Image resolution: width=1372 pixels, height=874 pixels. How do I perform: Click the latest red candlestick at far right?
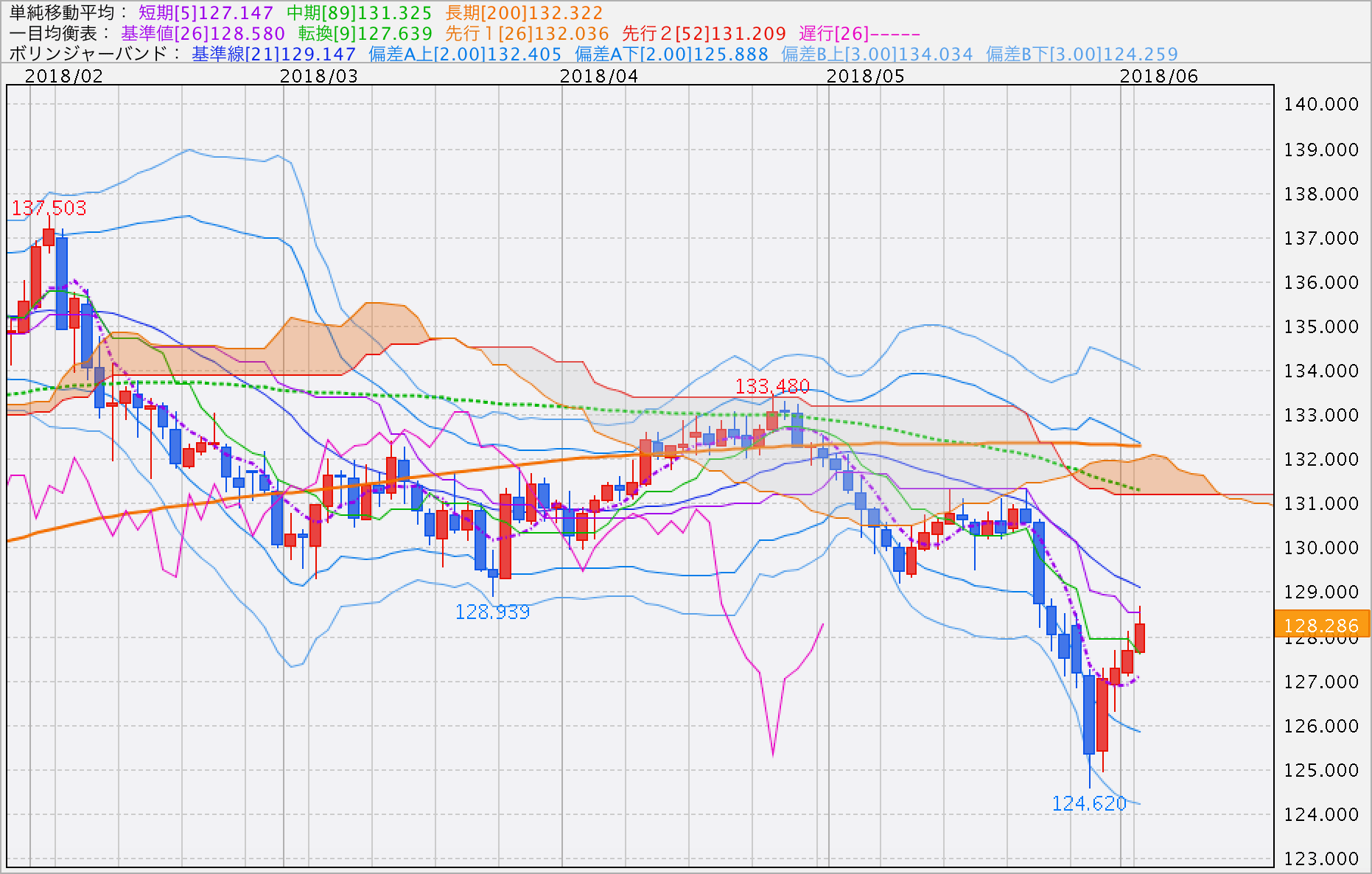[x=1140, y=637]
